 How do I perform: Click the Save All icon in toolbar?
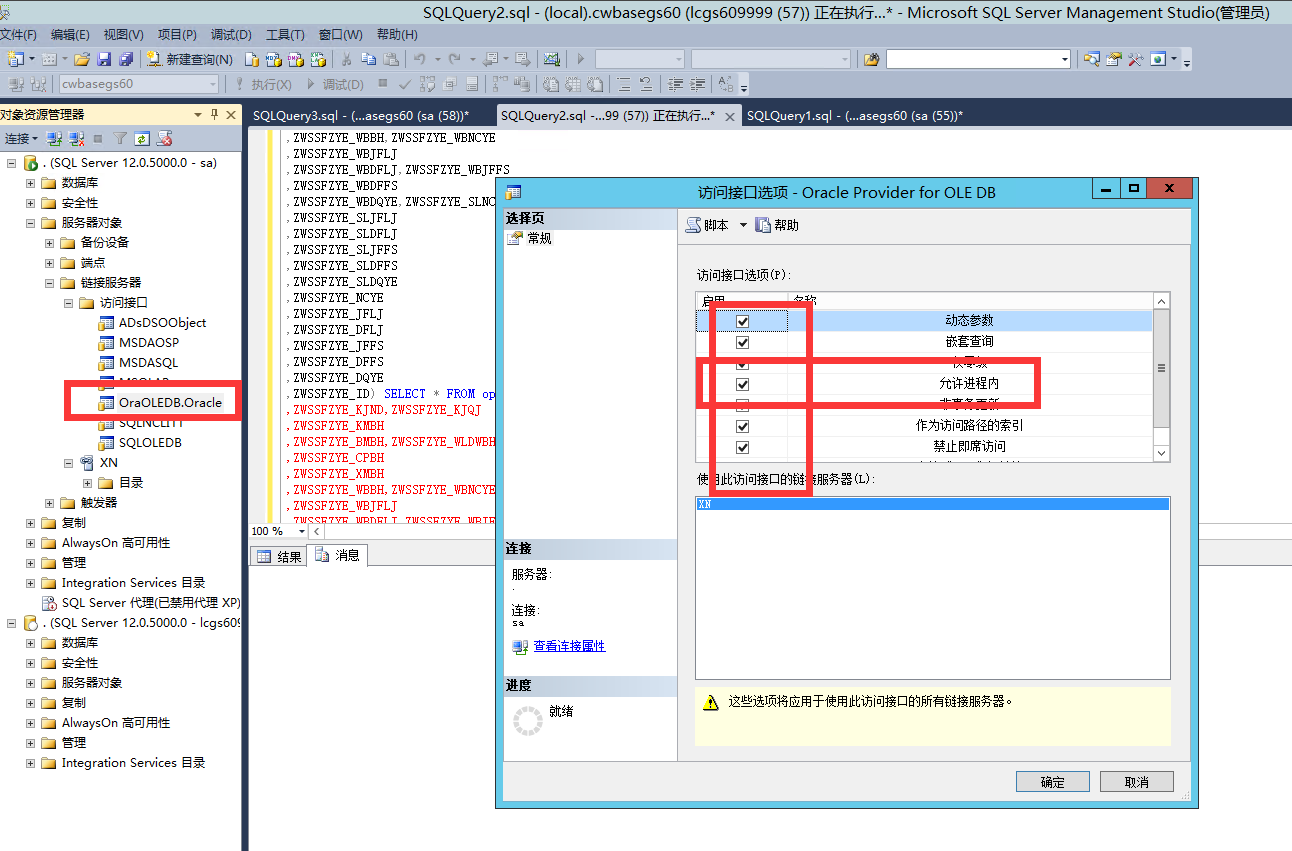(126, 60)
